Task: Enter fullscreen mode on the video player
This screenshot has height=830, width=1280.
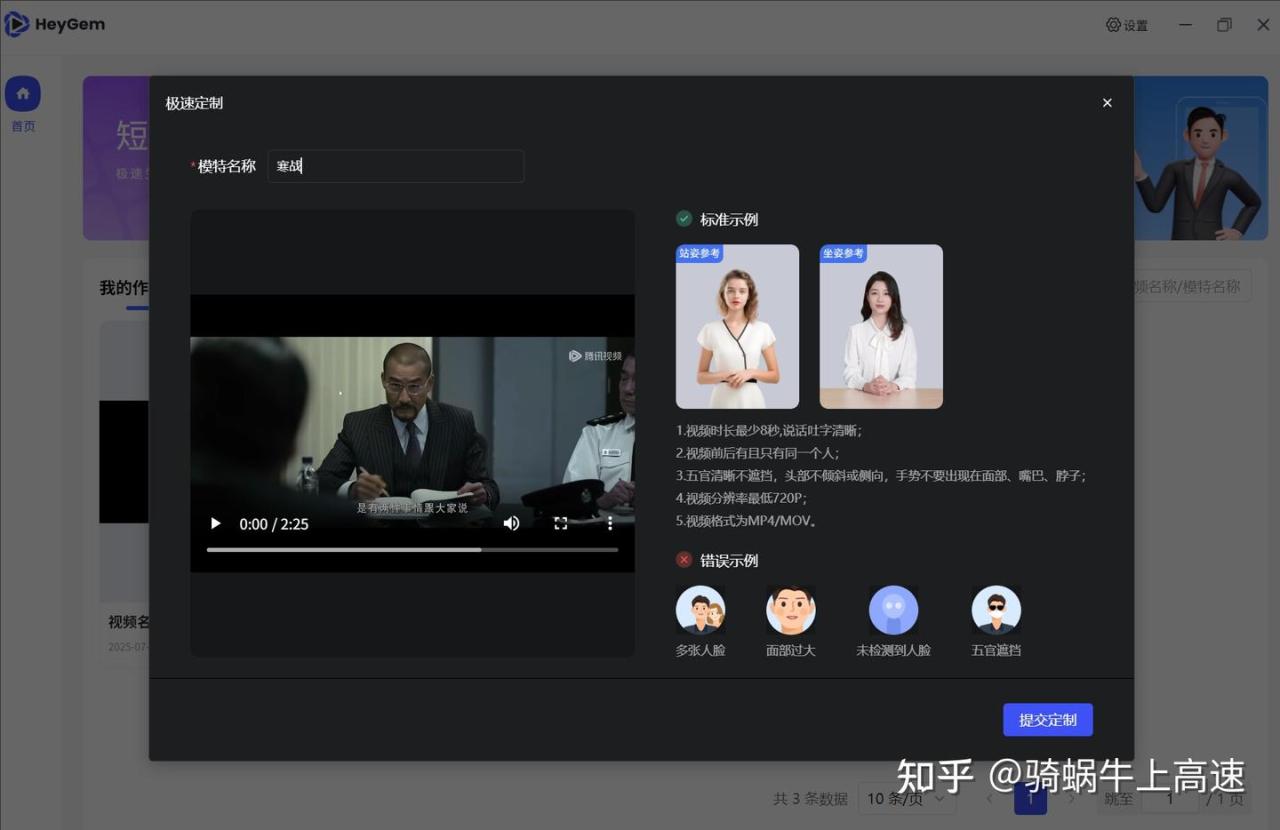Action: click(x=561, y=524)
